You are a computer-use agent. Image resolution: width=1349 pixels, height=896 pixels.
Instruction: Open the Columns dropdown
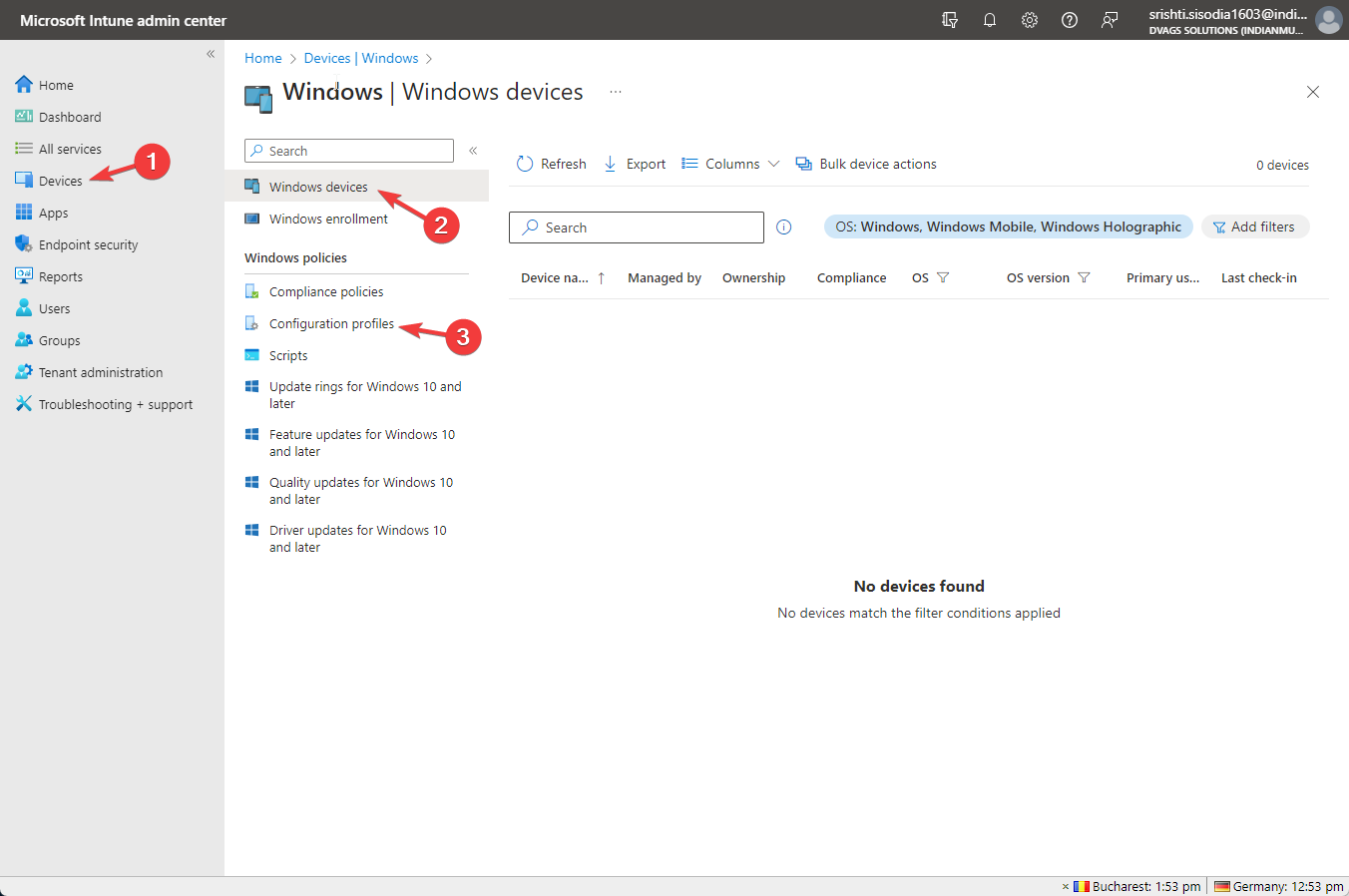[729, 163]
